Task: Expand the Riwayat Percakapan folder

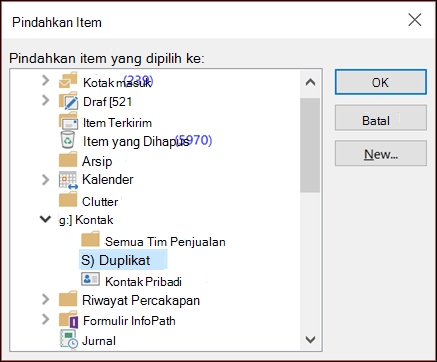Action: click(46, 299)
